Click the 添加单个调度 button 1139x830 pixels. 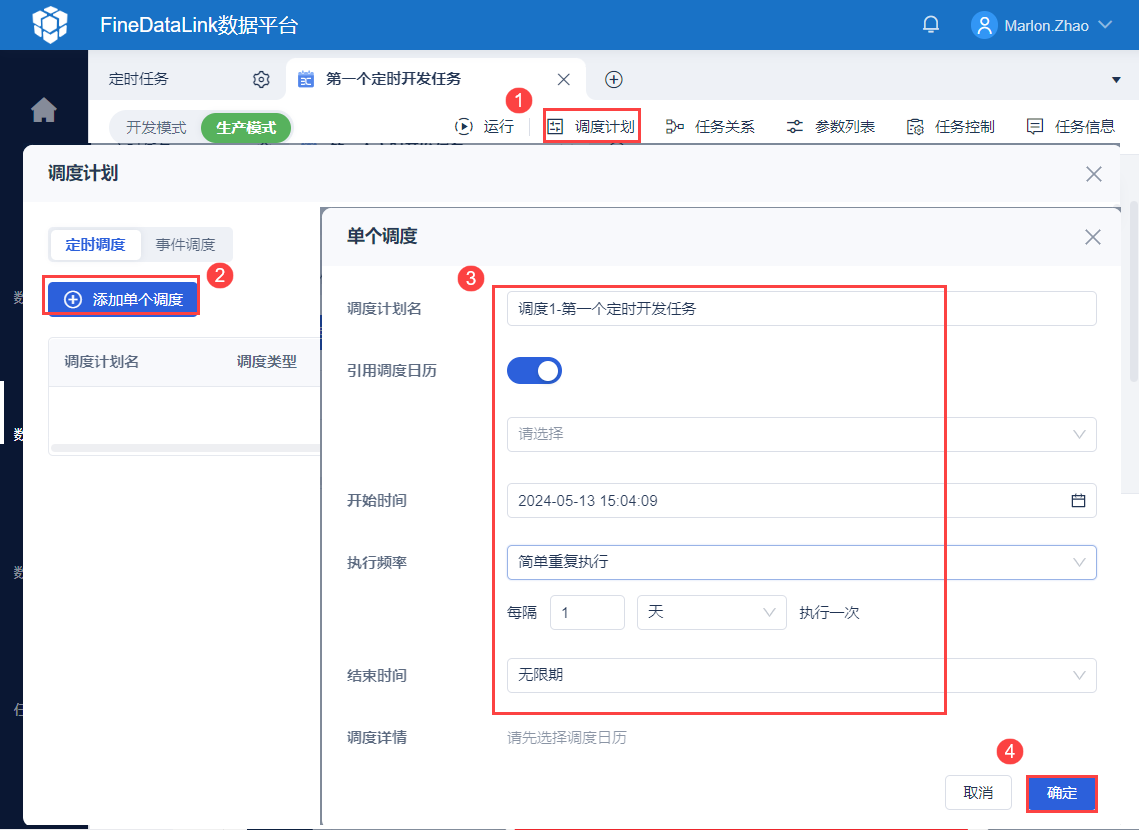click(123, 299)
